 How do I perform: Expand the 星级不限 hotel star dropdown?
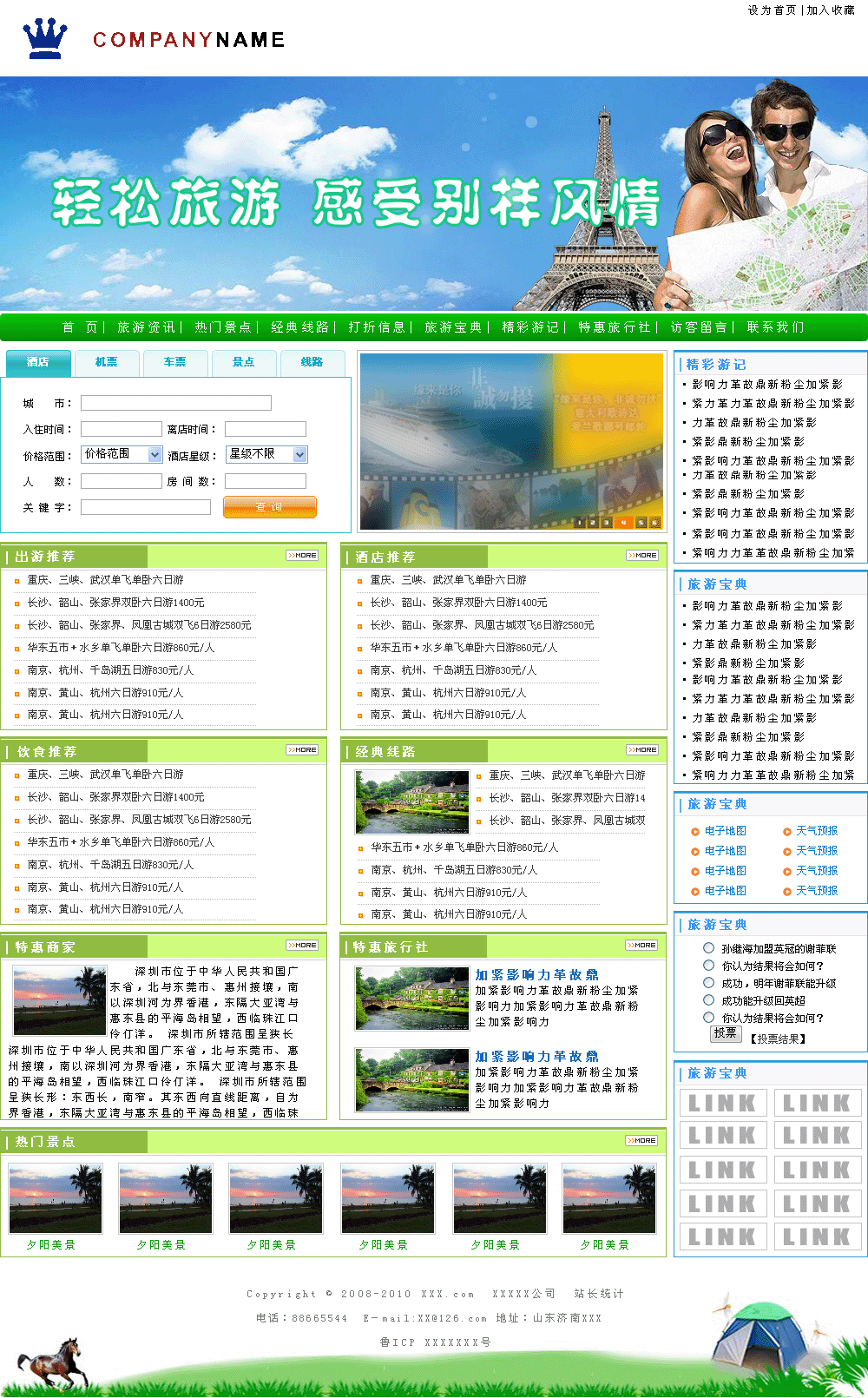[266, 454]
